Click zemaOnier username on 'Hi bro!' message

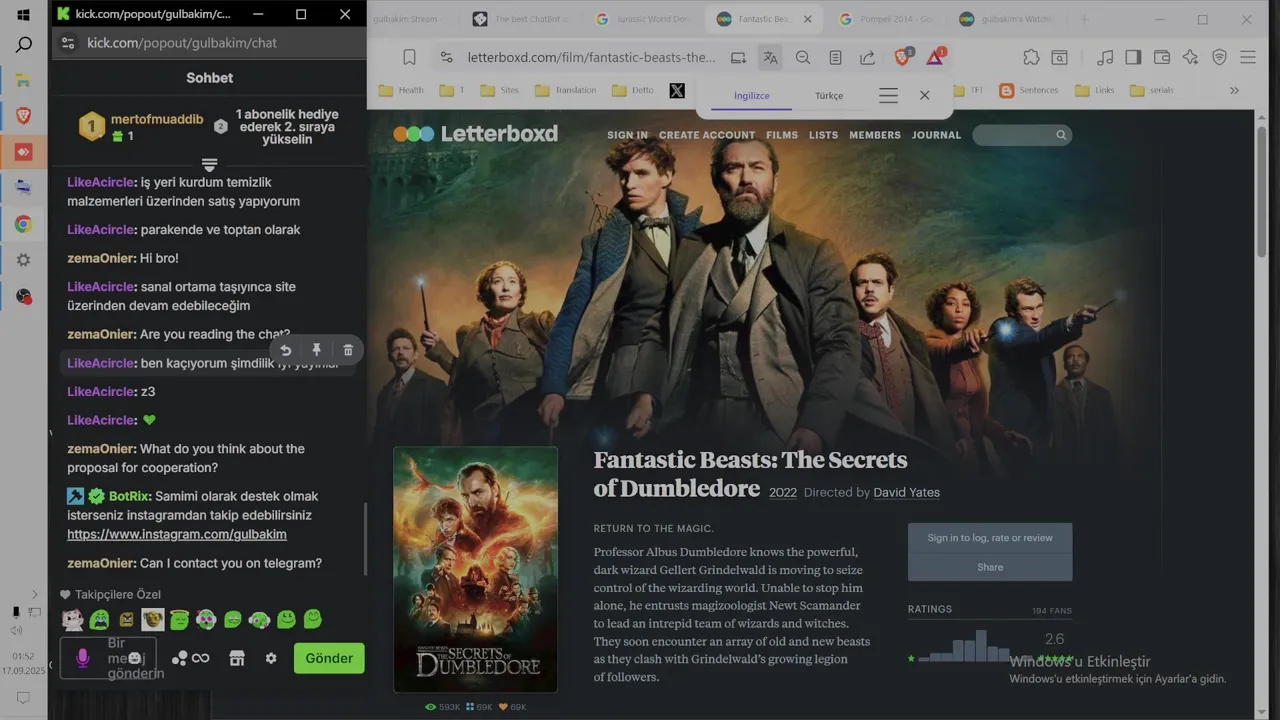tap(100, 258)
